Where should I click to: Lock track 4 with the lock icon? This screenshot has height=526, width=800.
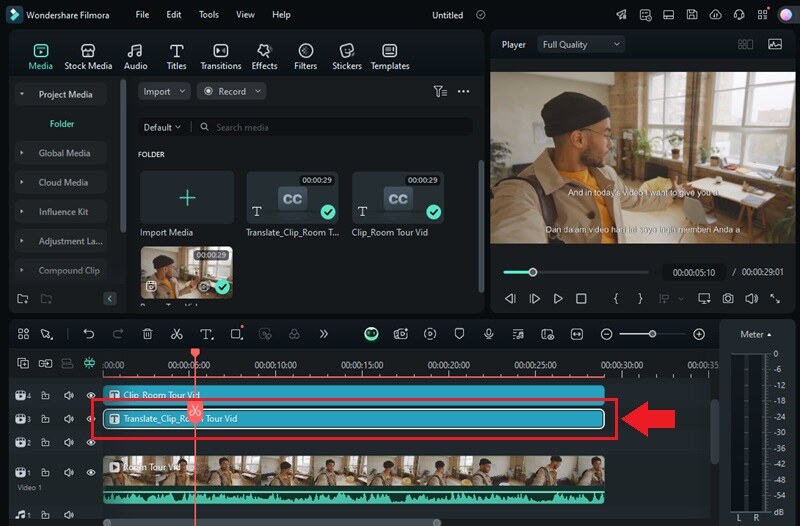click(x=45, y=395)
